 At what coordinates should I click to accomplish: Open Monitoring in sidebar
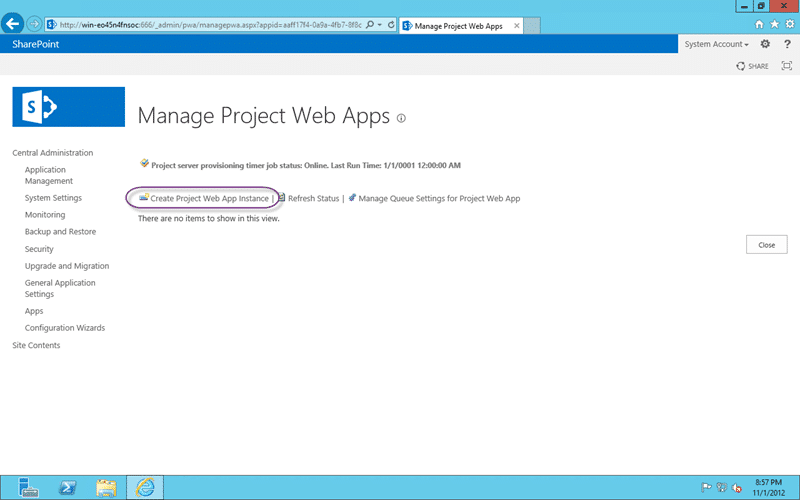click(x=45, y=215)
